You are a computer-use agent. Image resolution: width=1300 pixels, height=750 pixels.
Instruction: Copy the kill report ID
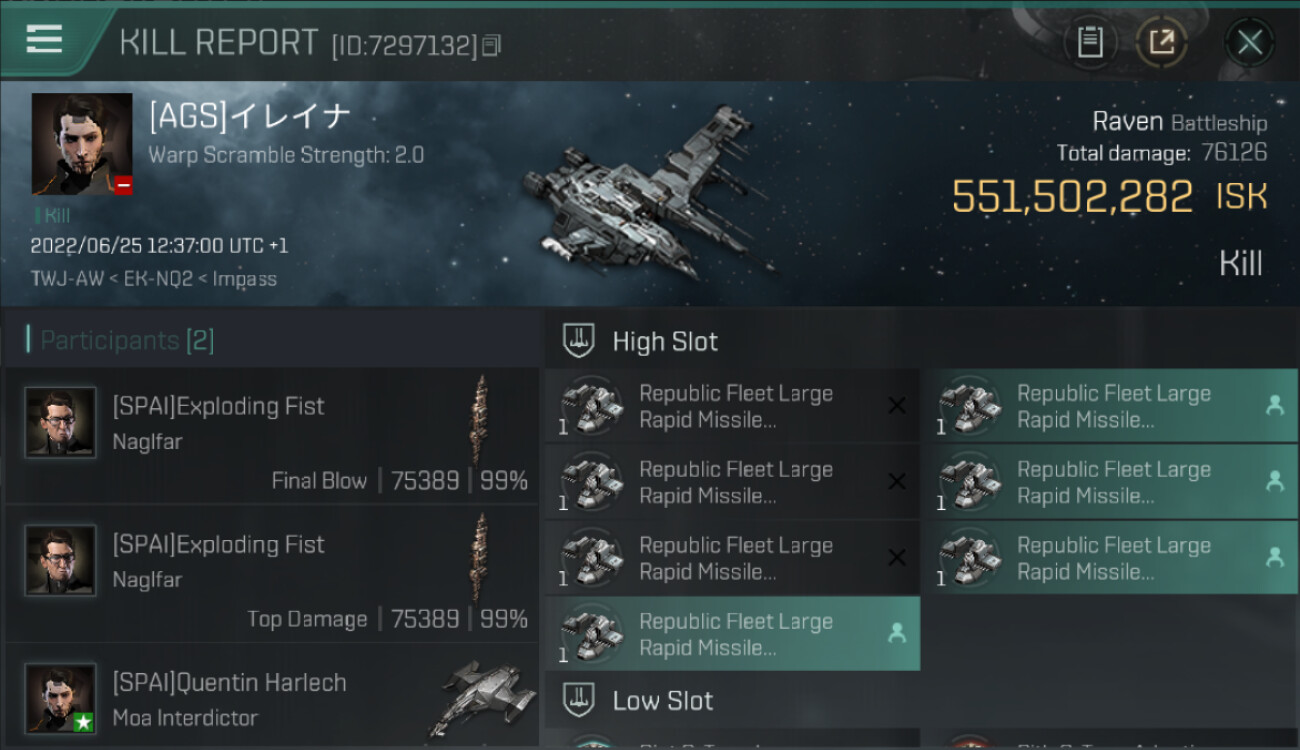491,45
